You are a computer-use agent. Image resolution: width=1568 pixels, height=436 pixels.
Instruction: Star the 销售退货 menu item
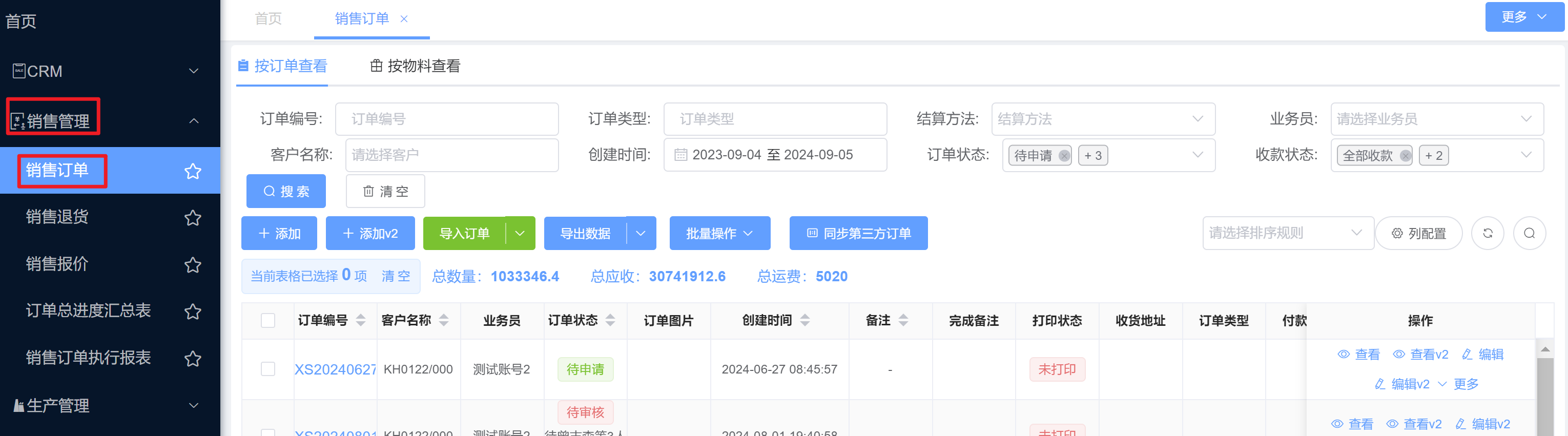point(193,217)
